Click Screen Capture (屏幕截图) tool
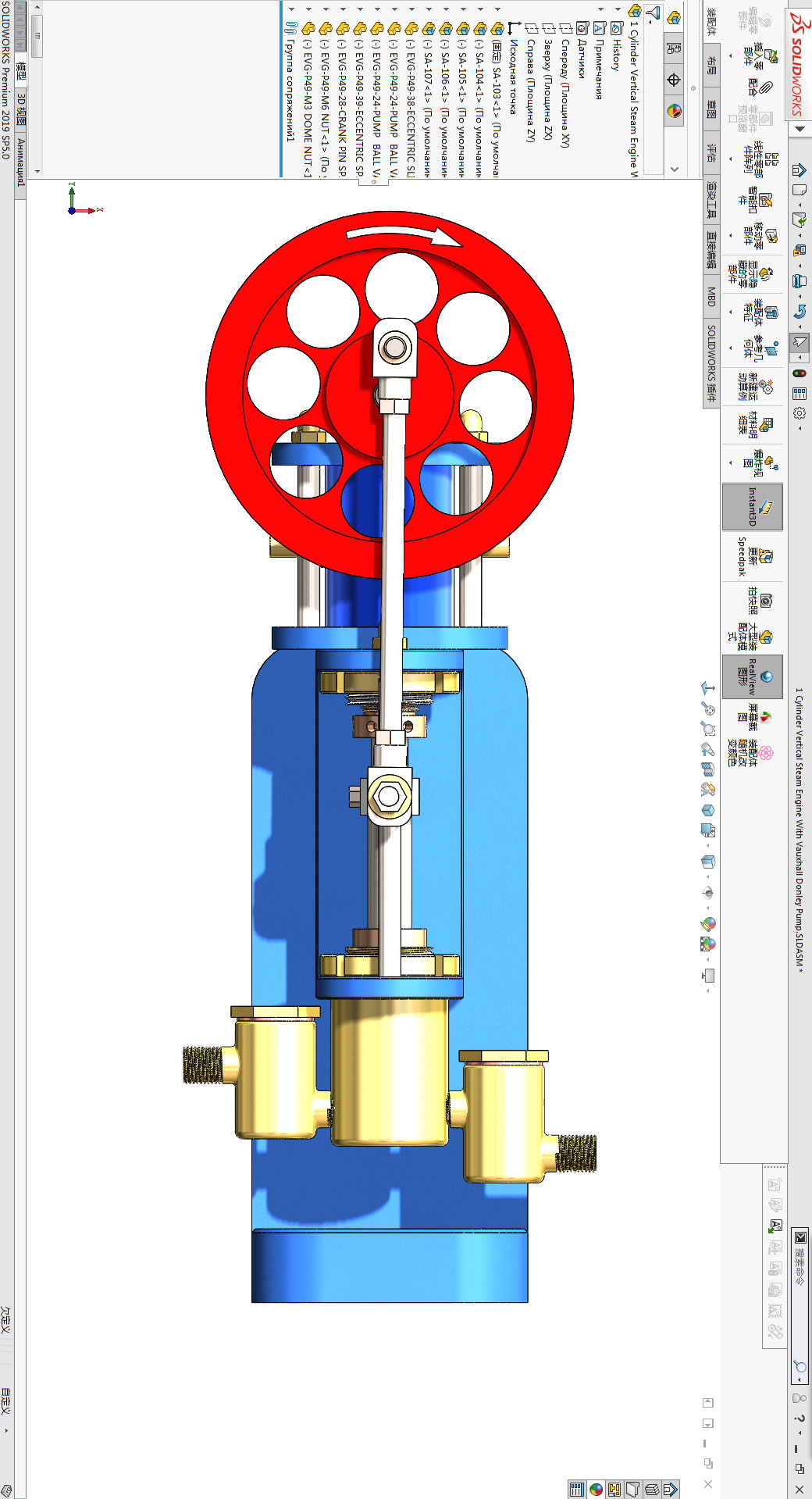Screen dimensions: 812x1499 (756, 716)
